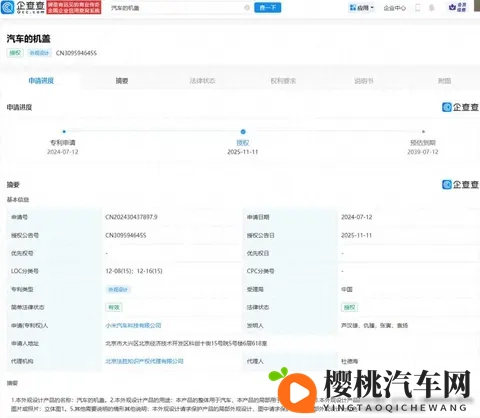This screenshot has width=480, height=418.
Task: Click the blue 查一下 search button
Action: pos(267,7)
